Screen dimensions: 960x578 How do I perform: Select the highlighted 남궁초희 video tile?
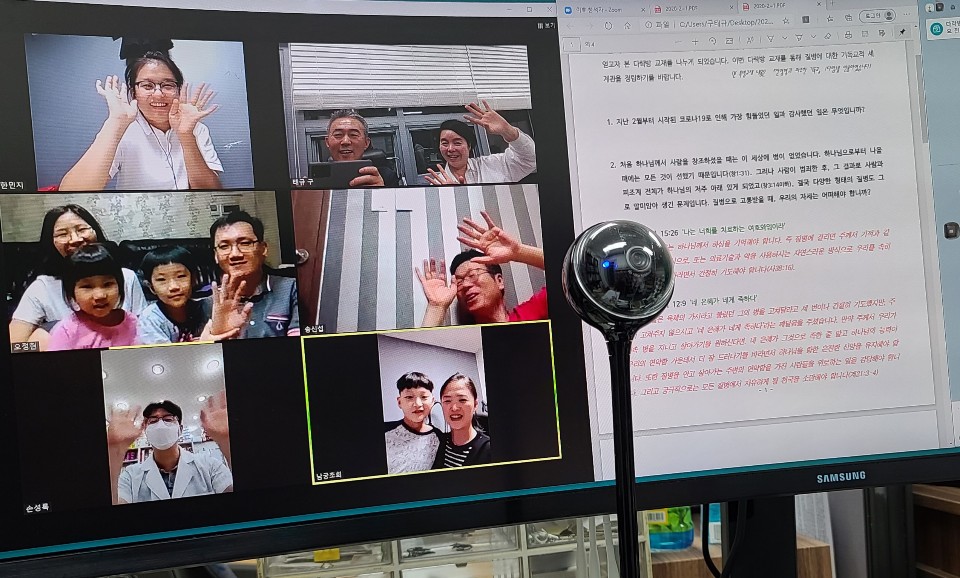click(431, 402)
